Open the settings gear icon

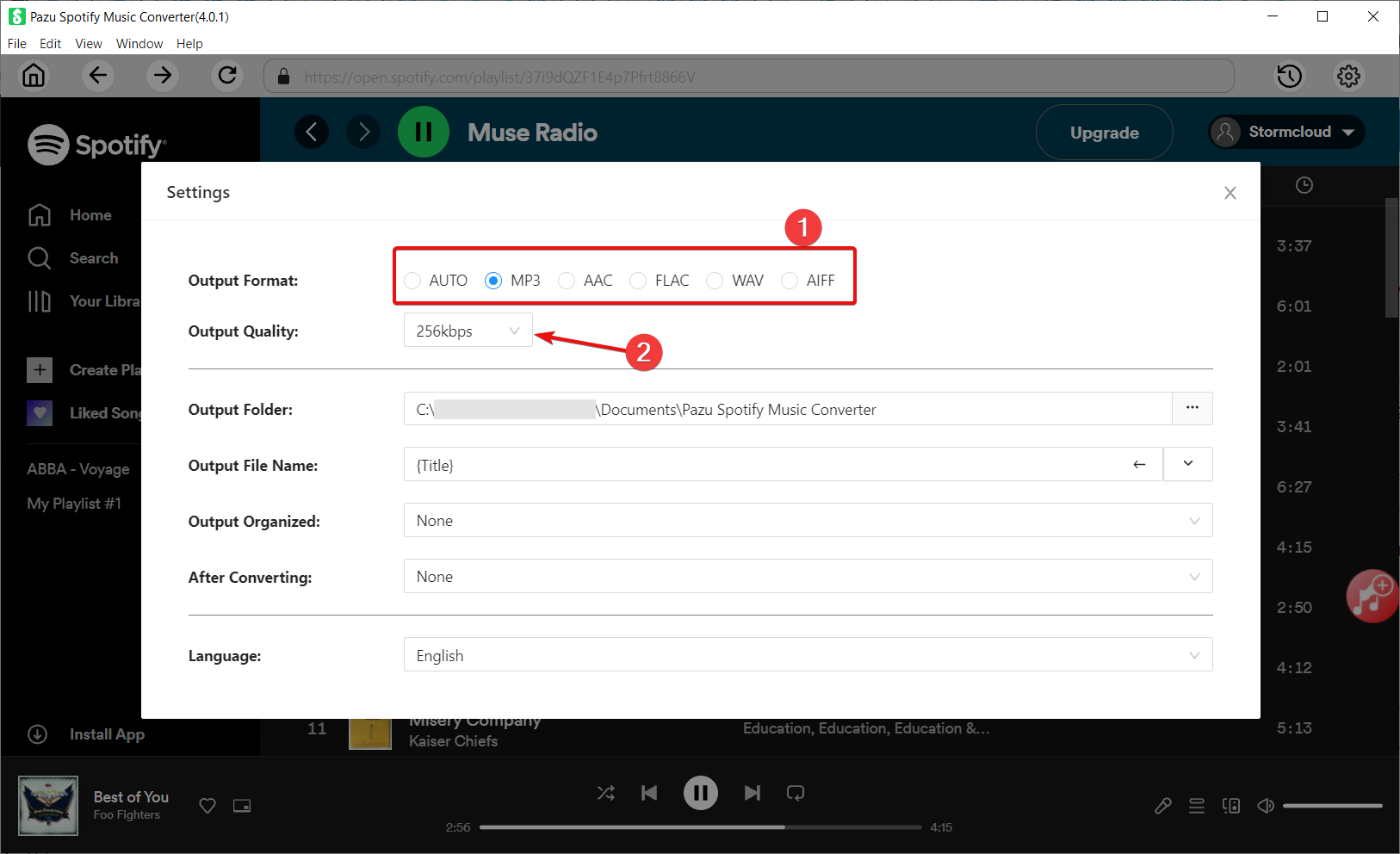[1348, 76]
